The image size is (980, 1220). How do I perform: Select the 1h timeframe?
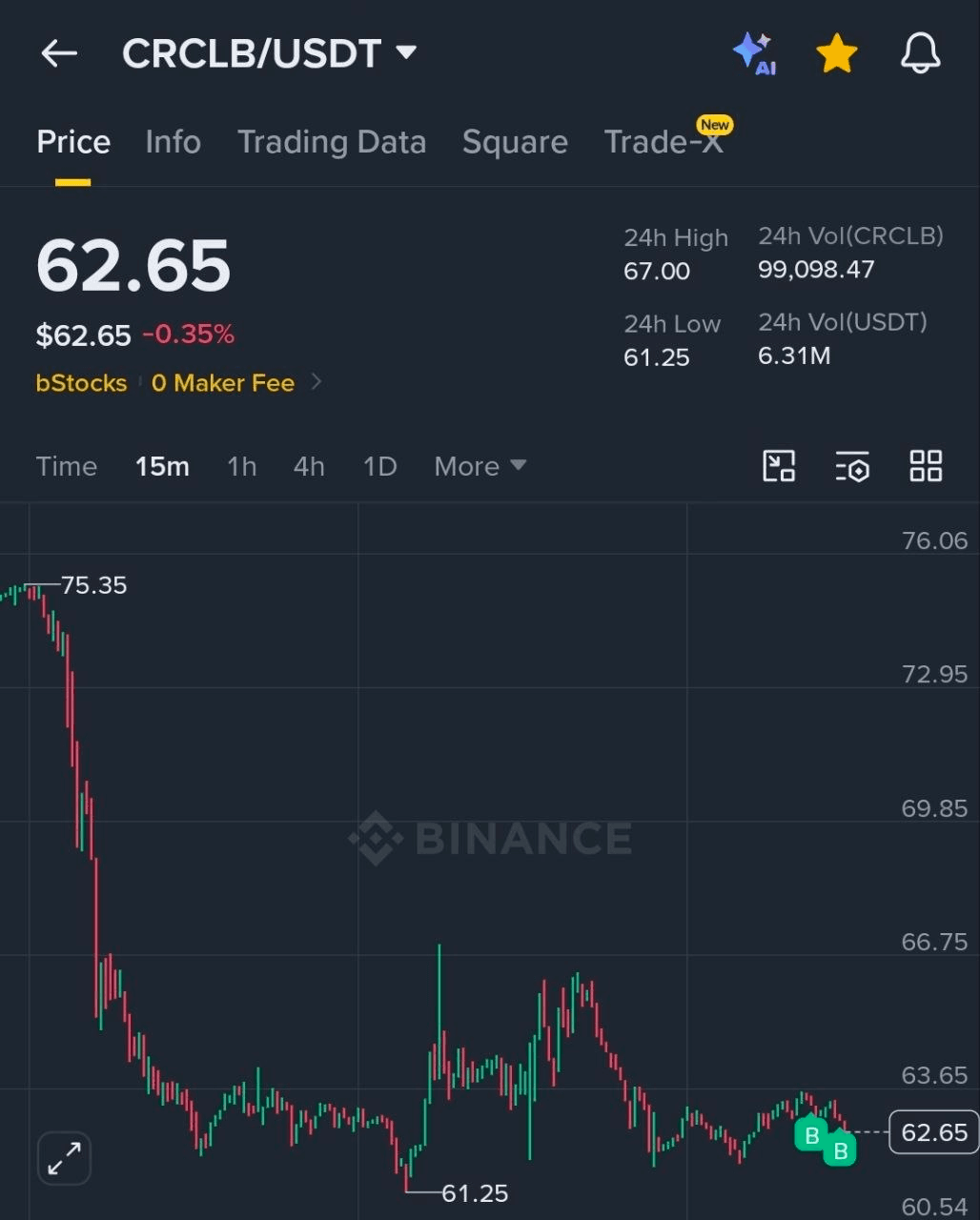tap(242, 466)
